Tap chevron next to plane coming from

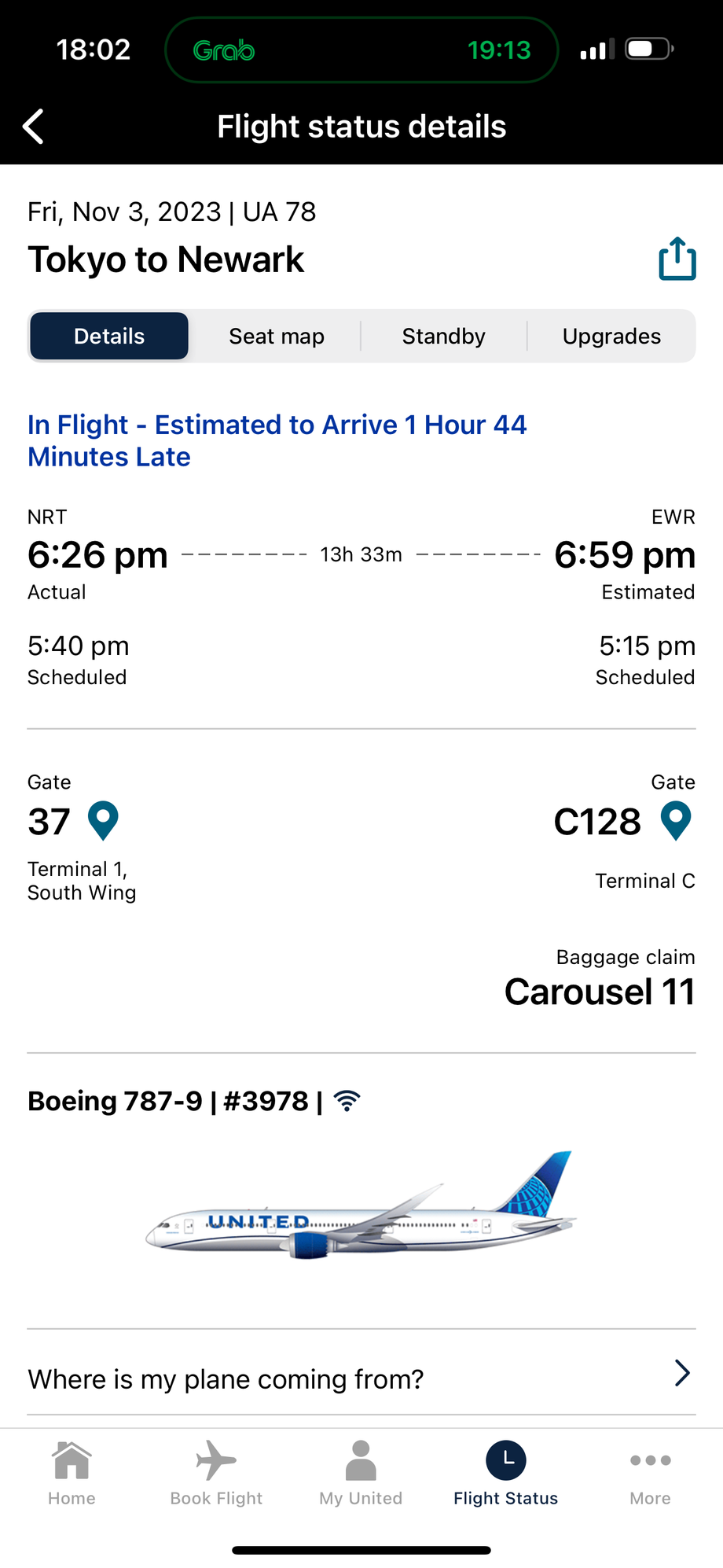coord(682,1373)
